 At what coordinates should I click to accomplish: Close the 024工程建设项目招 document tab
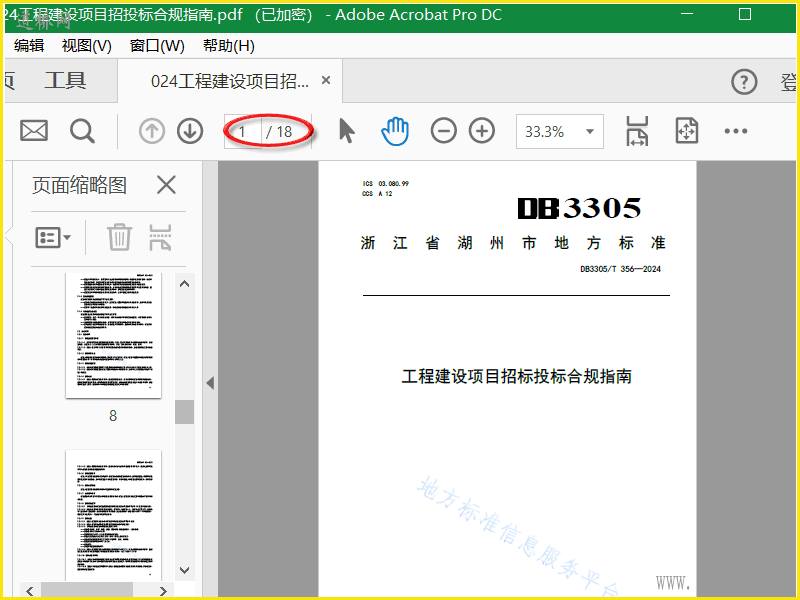click(x=326, y=80)
